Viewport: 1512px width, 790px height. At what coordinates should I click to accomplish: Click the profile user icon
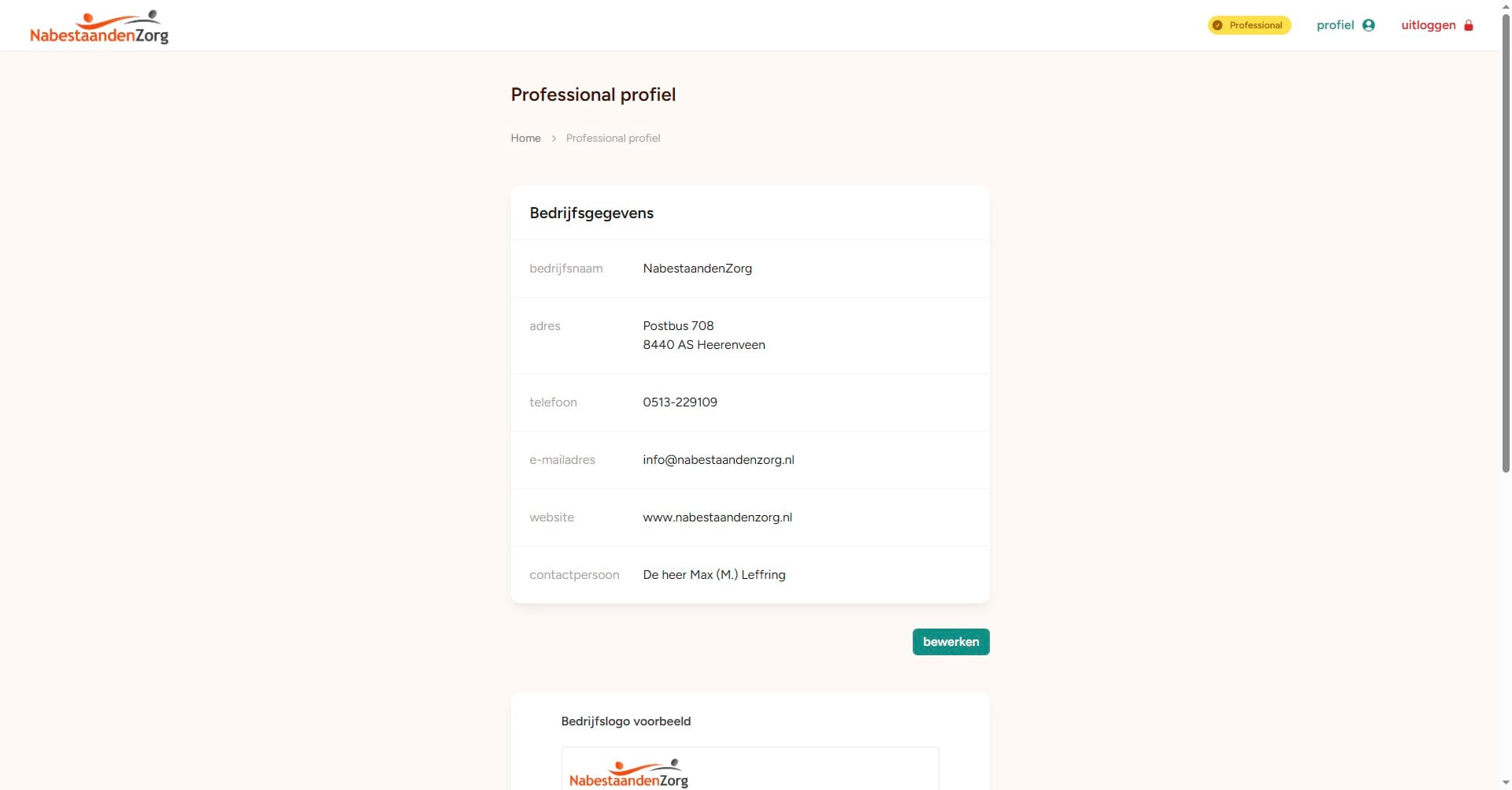(1369, 25)
